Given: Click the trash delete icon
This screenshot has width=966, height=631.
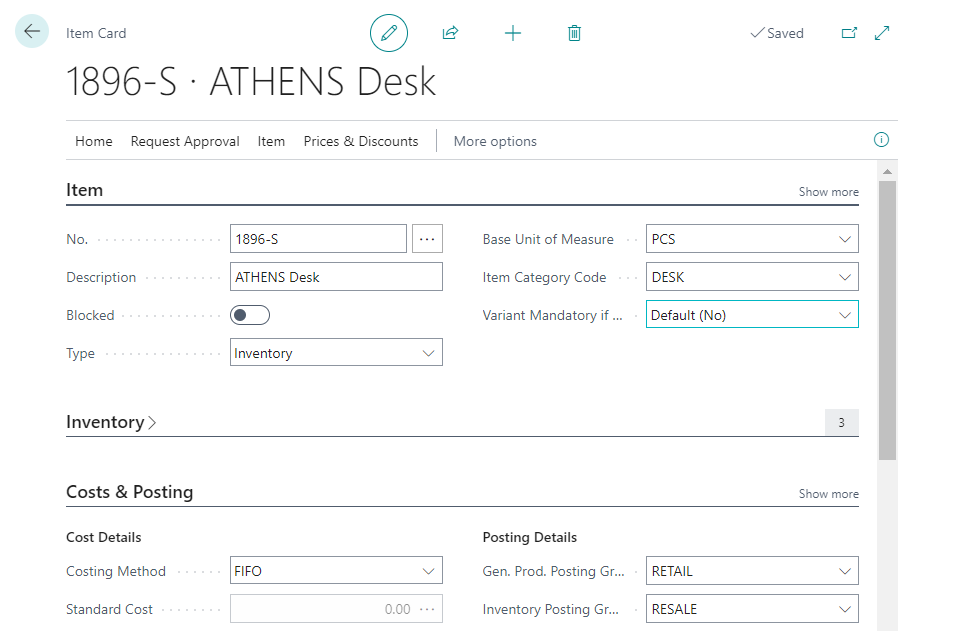Looking at the screenshot, I should [574, 33].
